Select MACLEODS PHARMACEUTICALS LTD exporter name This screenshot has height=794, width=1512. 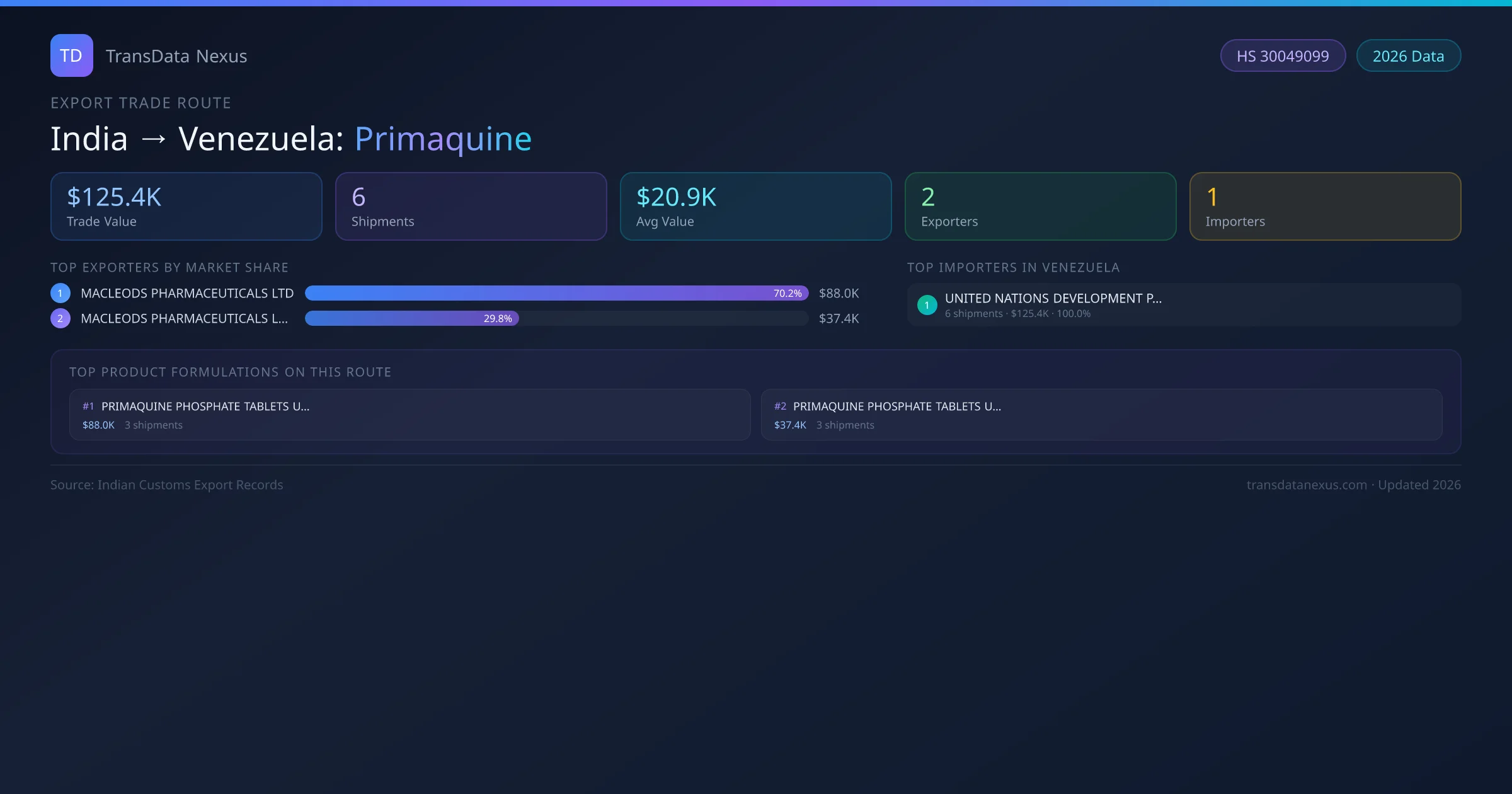click(x=187, y=293)
